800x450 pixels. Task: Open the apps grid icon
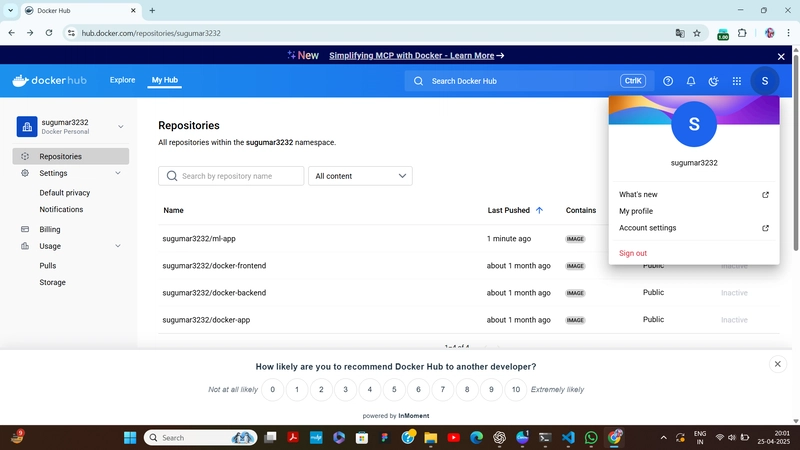point(737,81)
